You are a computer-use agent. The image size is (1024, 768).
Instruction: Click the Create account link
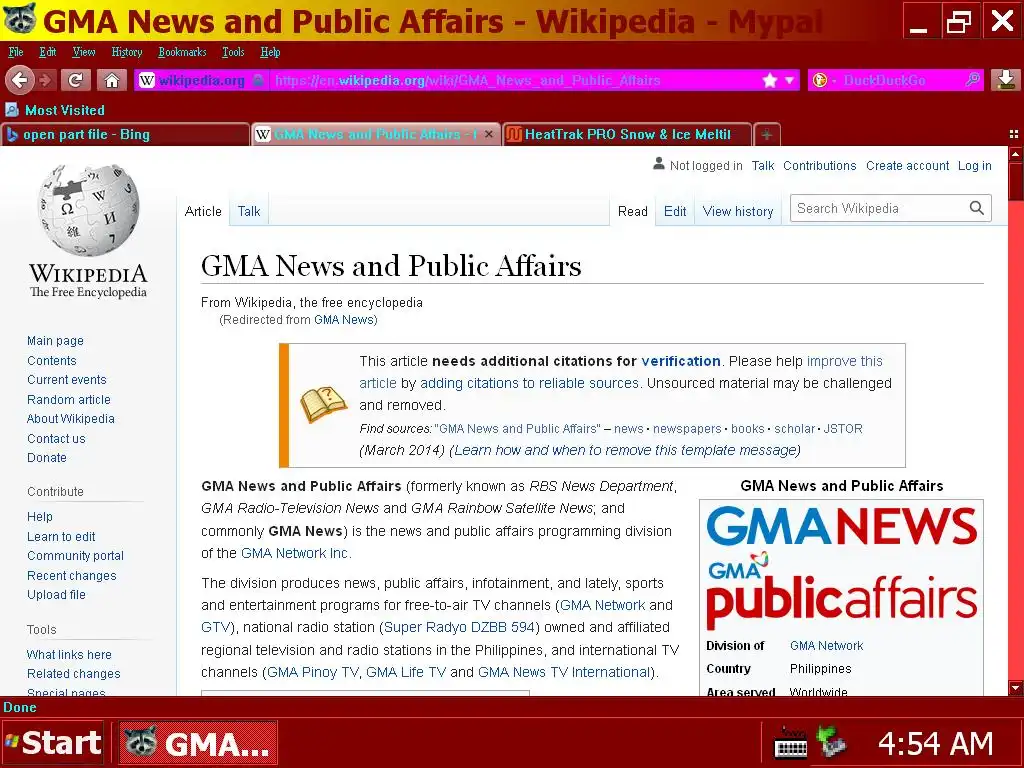coord(907,166)
